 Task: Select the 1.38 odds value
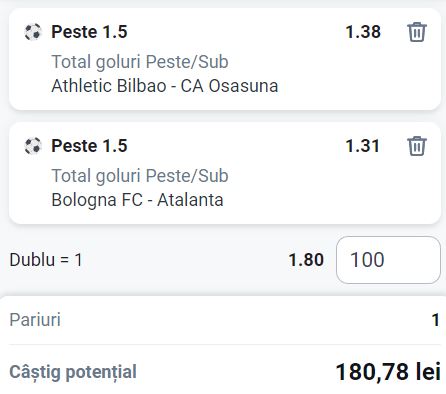point(363,32)
